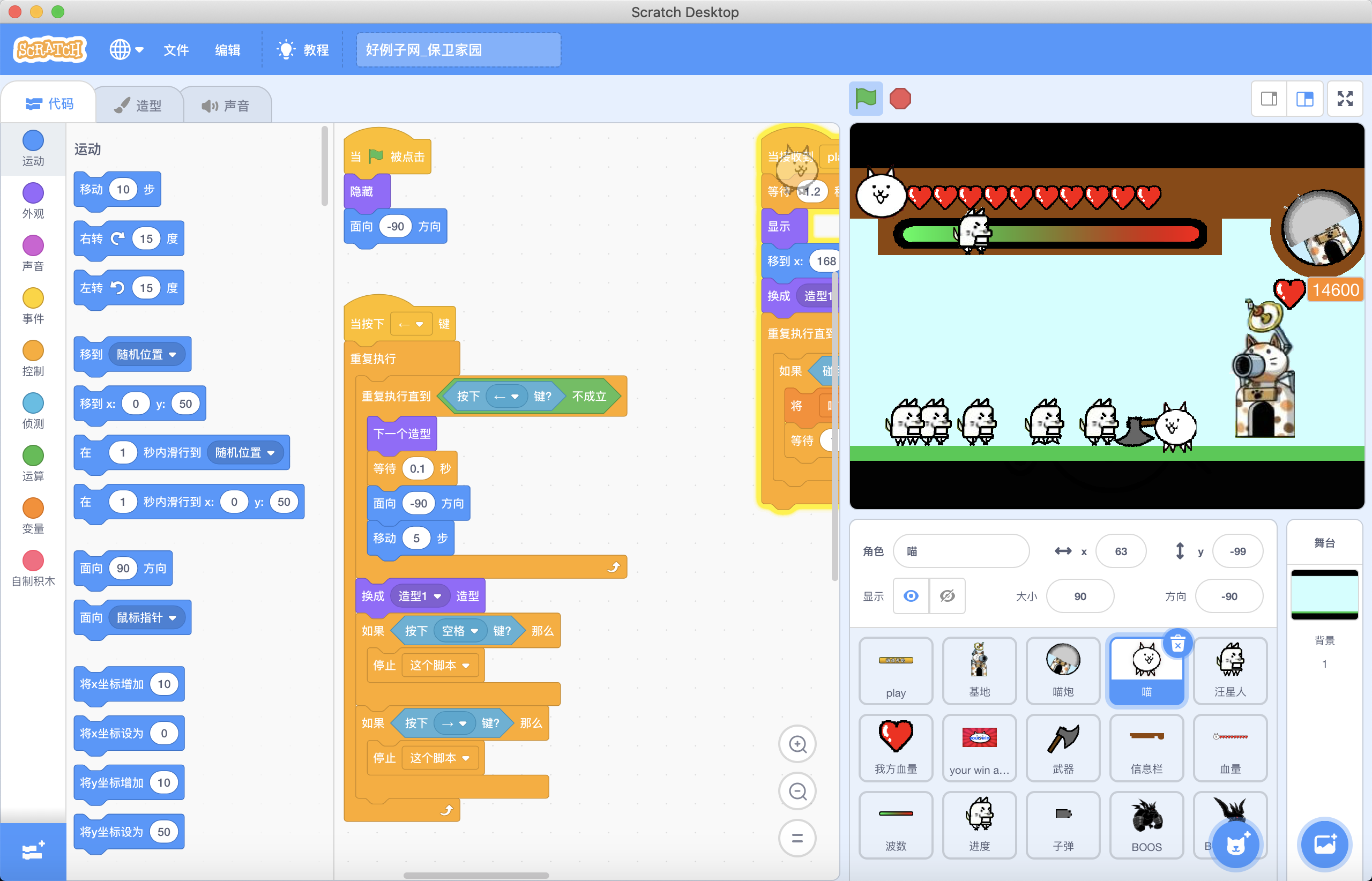Switch to small stage layout
The image size is (1372, 881).
pos(1269,99)
